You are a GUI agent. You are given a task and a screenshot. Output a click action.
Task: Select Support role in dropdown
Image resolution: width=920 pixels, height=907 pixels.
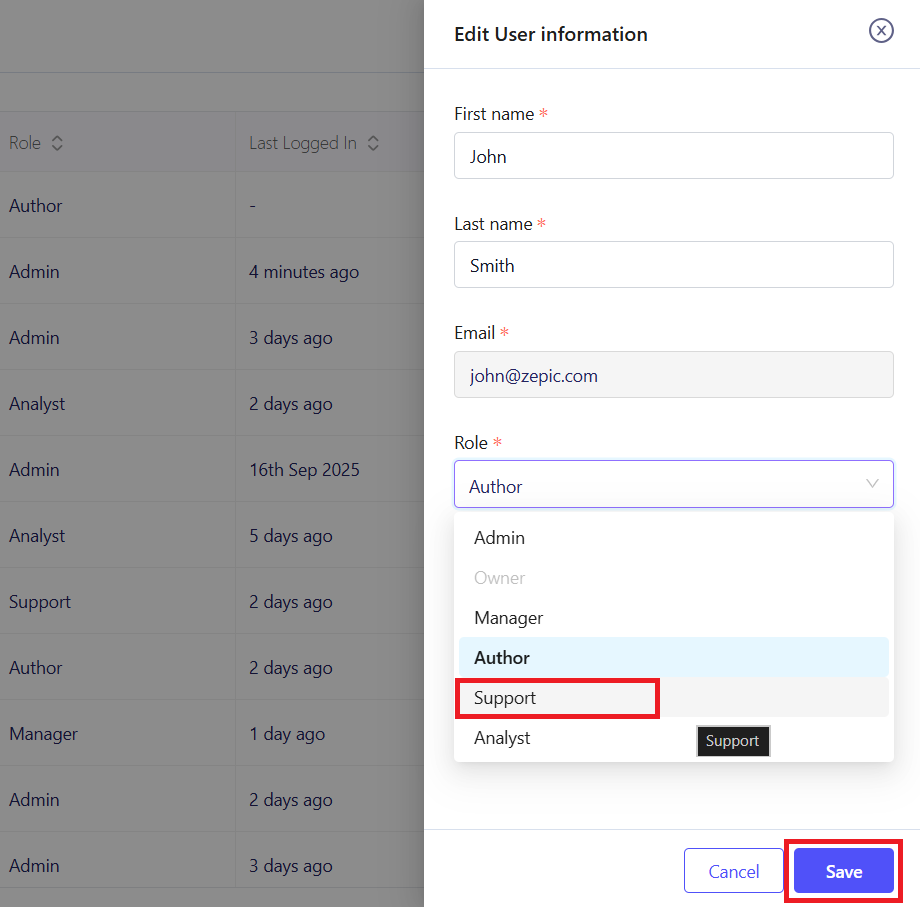[505, 698]
